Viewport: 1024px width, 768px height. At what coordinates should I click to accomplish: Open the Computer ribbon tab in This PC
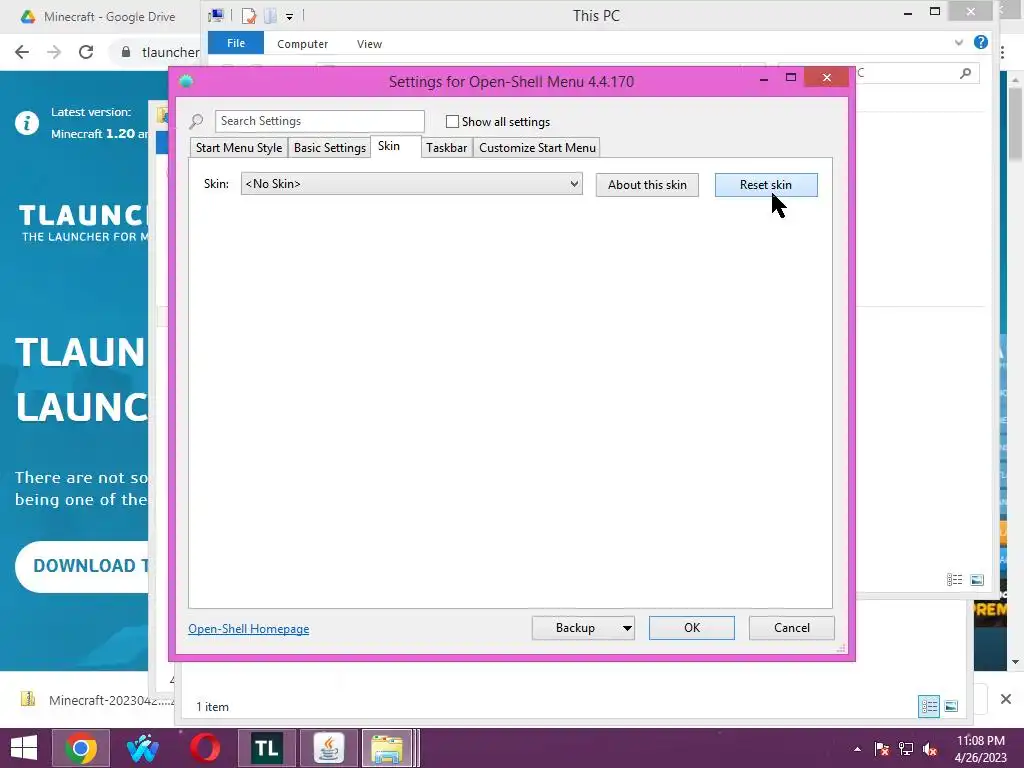tap(302, 44)
